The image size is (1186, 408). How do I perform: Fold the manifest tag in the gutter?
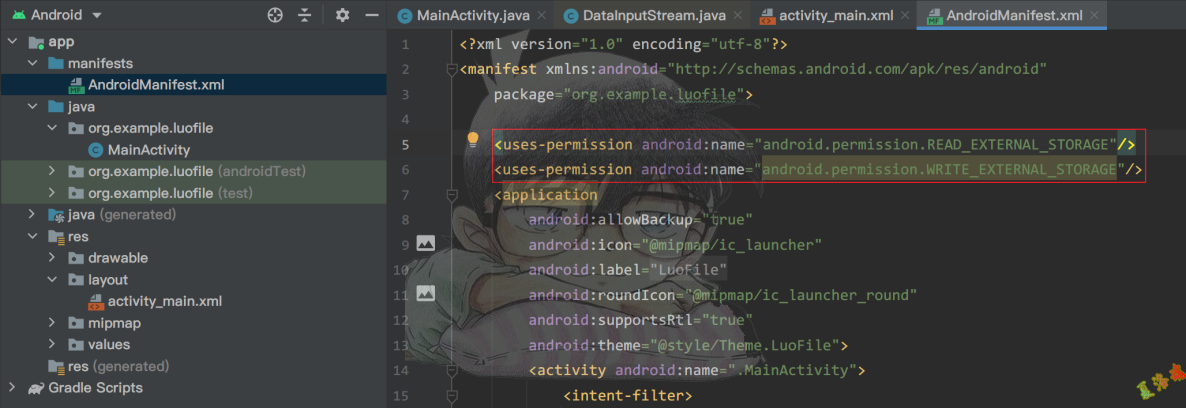451,69
